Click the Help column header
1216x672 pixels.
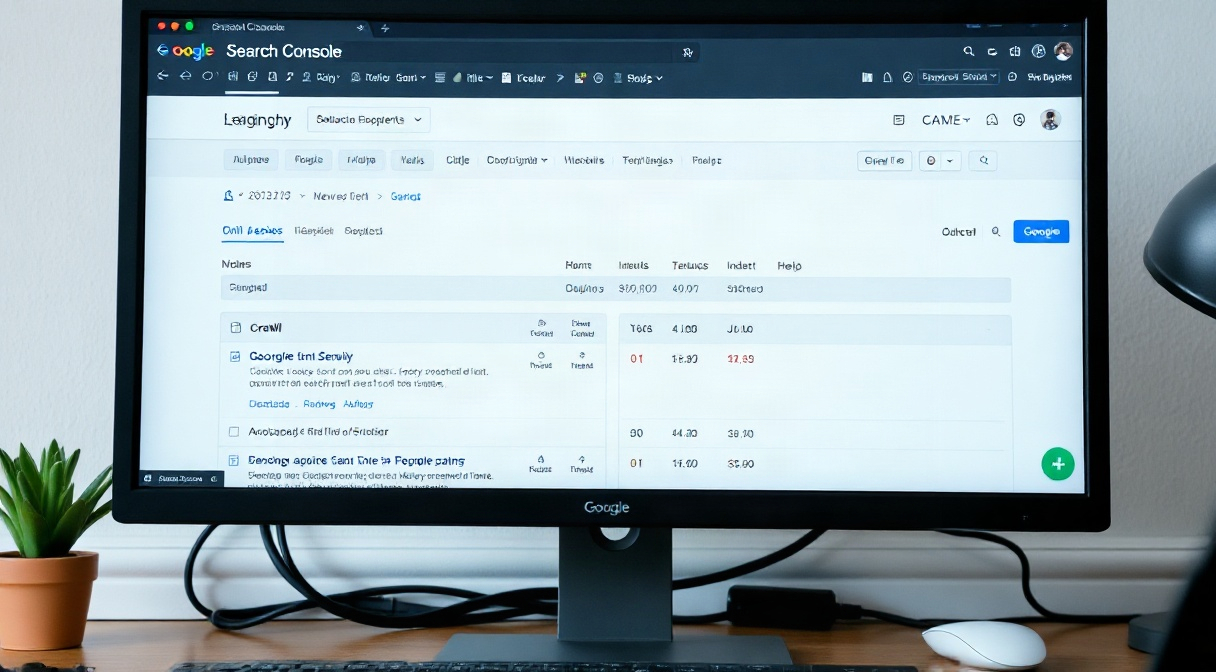[789, 266]
